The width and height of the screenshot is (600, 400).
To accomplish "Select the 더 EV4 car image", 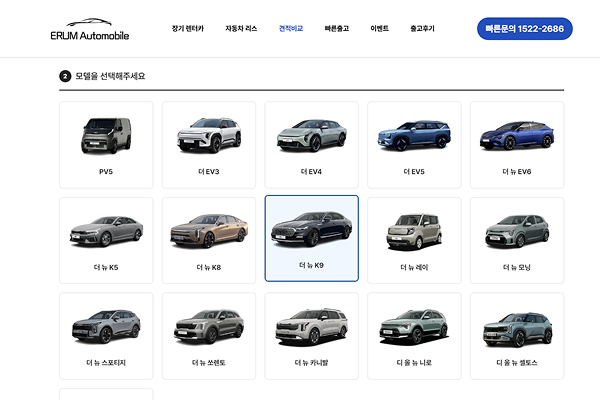I will pos(311,136).
